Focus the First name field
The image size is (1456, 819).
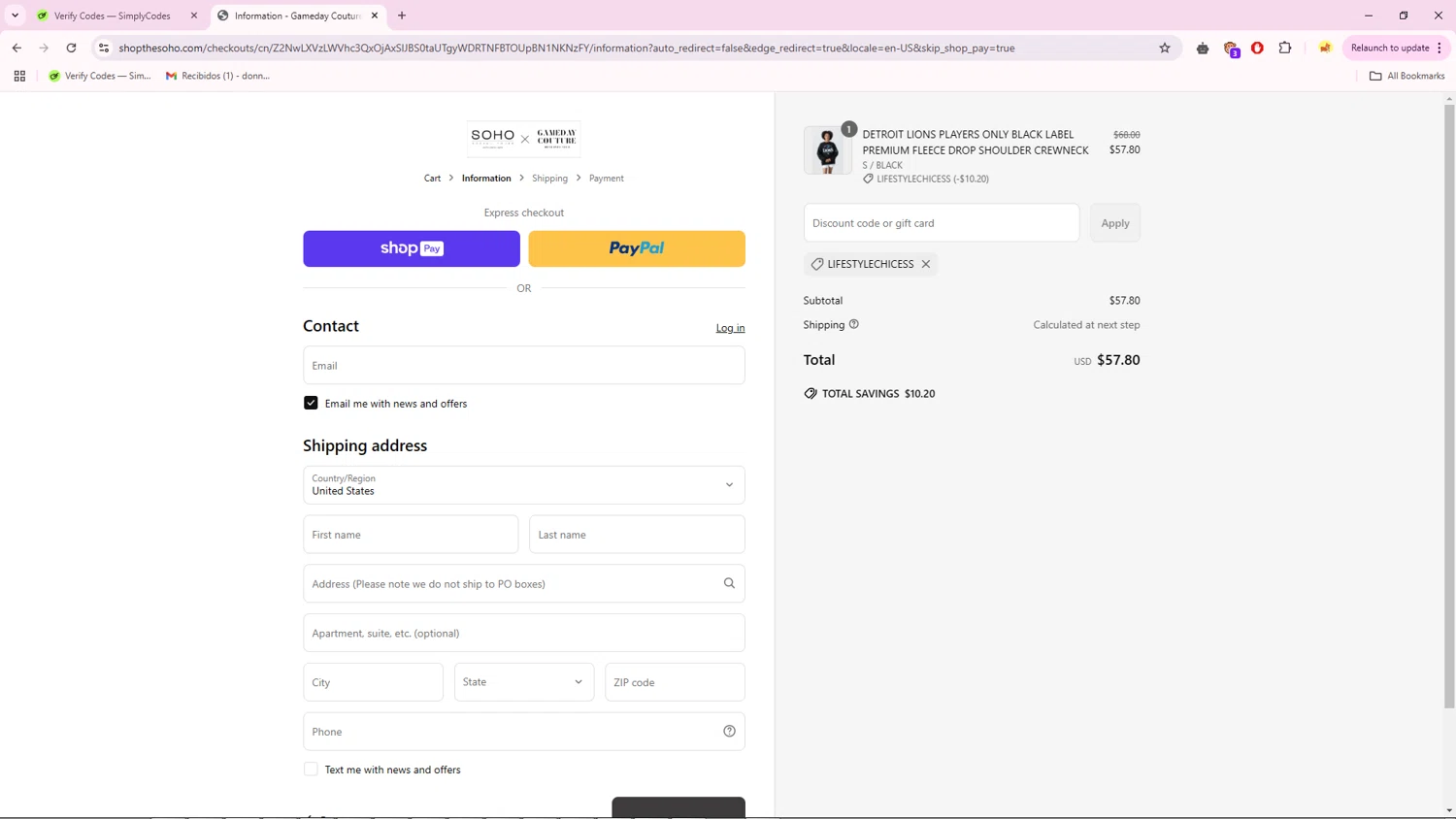[411, 535]
